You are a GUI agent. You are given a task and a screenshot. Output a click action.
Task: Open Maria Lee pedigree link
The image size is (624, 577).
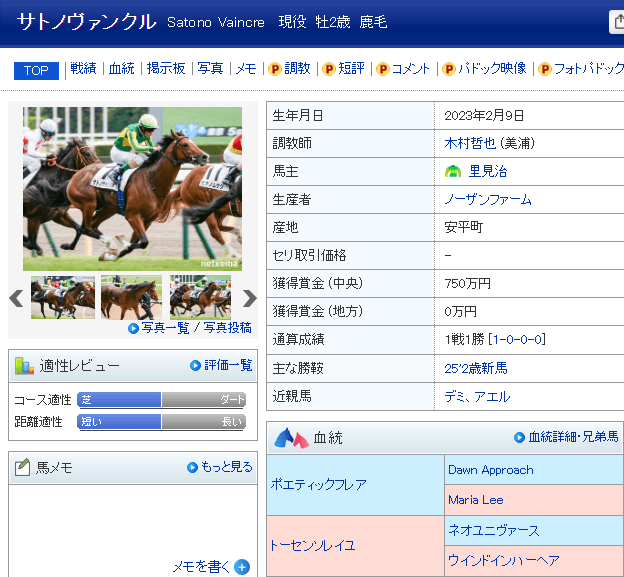point(476,500)
